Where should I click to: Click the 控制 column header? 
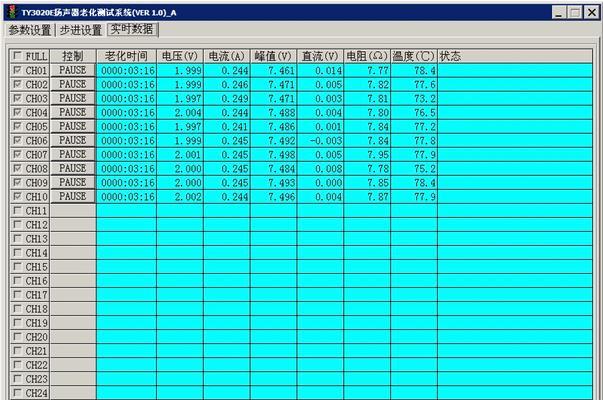[x=73, y=56]
